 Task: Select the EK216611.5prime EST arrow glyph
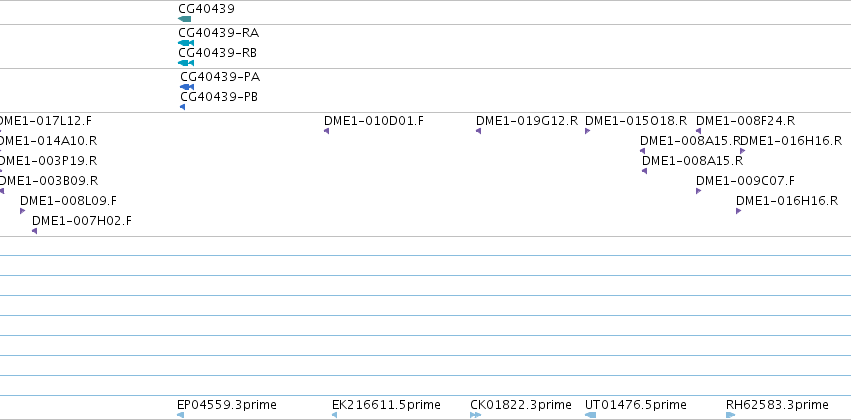334,415
